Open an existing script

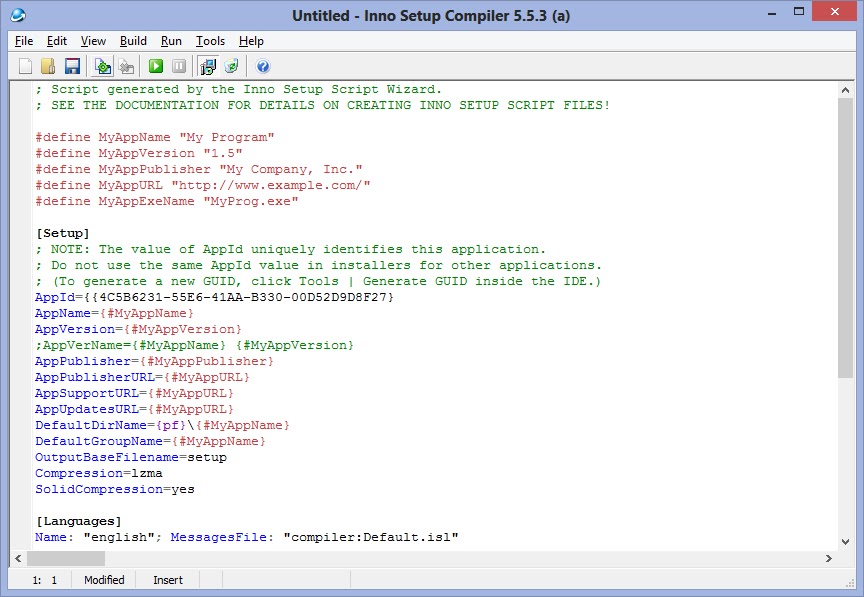click(47, 66)
